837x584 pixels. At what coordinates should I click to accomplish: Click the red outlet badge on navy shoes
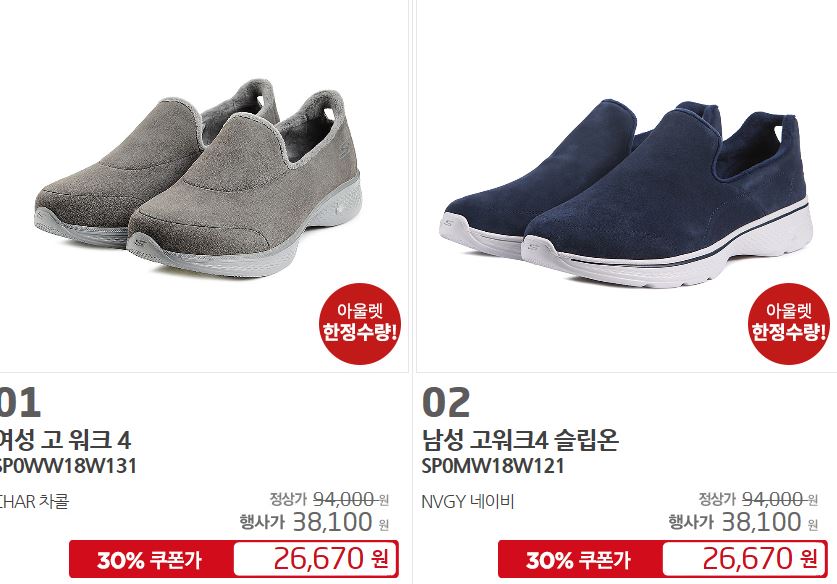pyautogui.click(x=789, y=323)
